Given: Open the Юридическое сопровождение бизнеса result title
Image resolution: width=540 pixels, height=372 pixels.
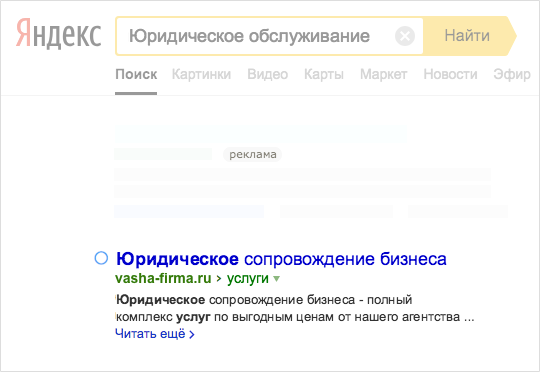Looking at the screenshot, I should pyautogui.click(x=281, y=259).
